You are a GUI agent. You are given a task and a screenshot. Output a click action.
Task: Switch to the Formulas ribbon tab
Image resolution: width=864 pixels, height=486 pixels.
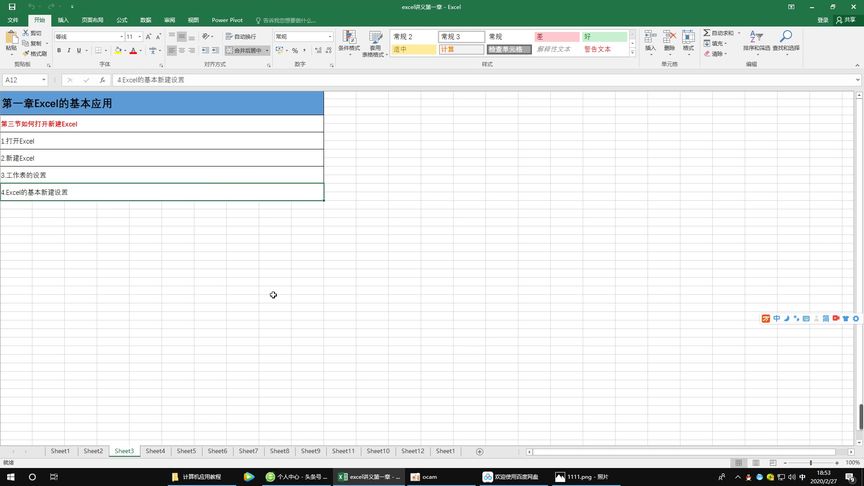122,20
